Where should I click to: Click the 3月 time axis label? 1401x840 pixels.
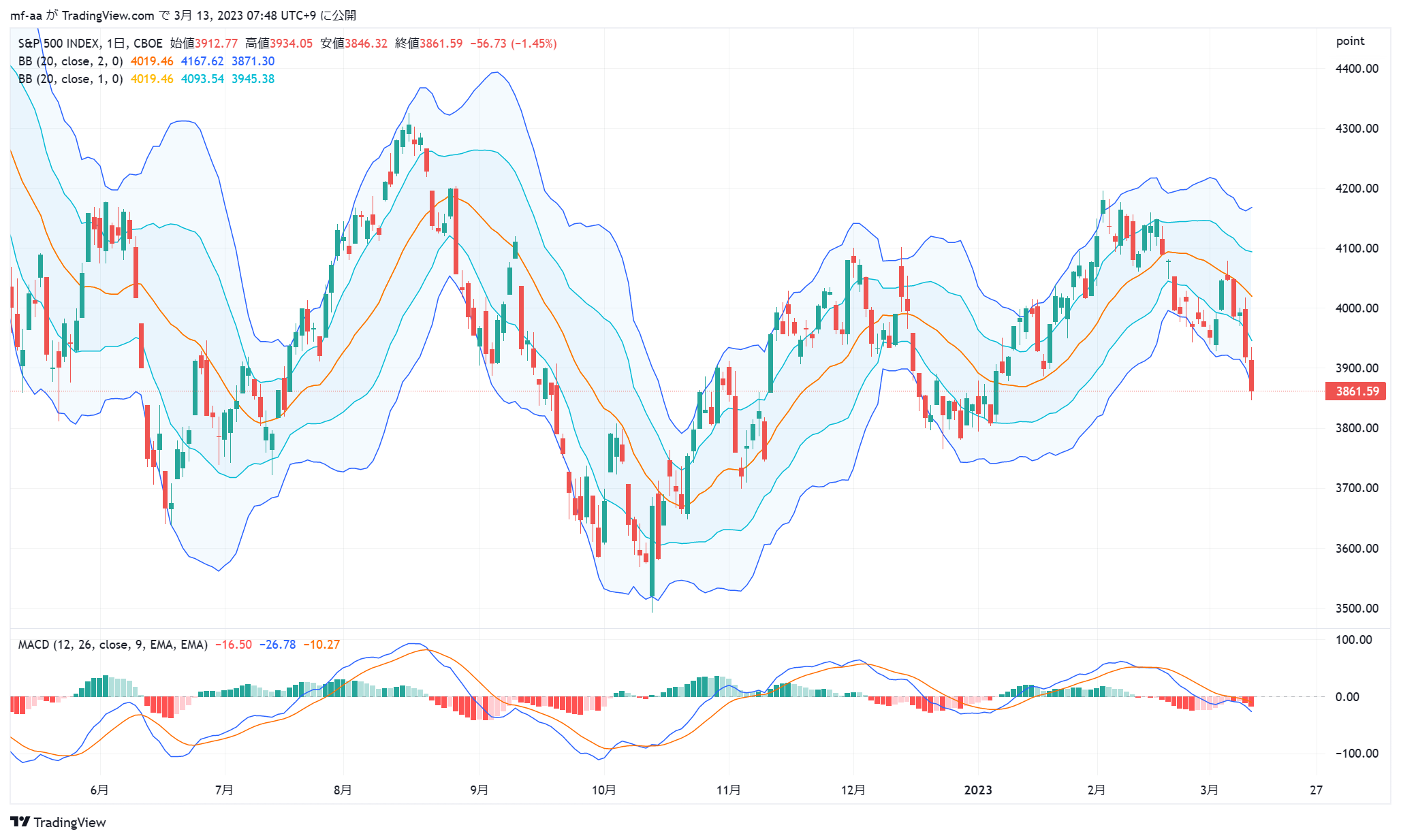(x=1210, y=790)
